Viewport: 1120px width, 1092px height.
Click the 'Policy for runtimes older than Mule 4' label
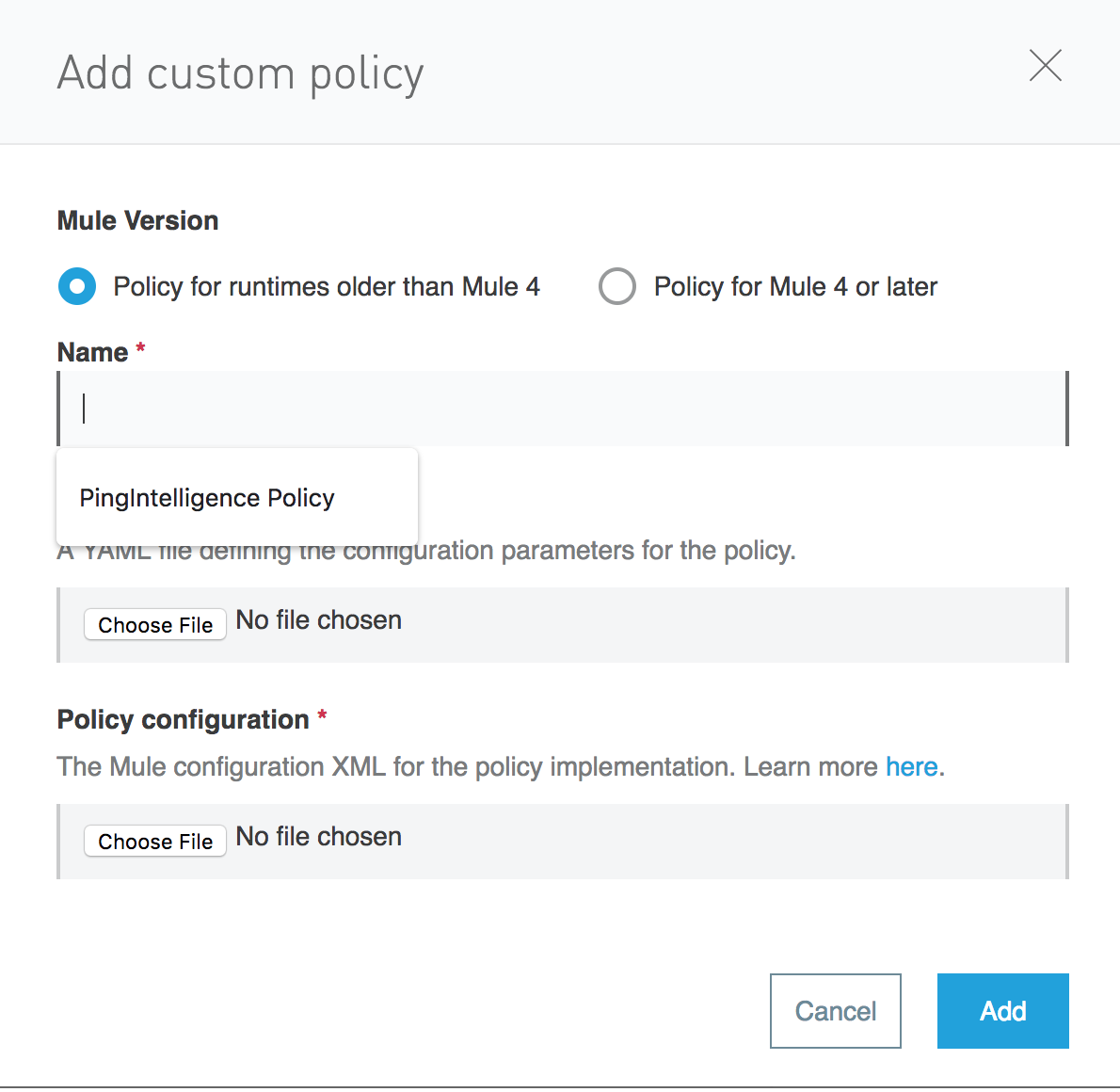327,286
